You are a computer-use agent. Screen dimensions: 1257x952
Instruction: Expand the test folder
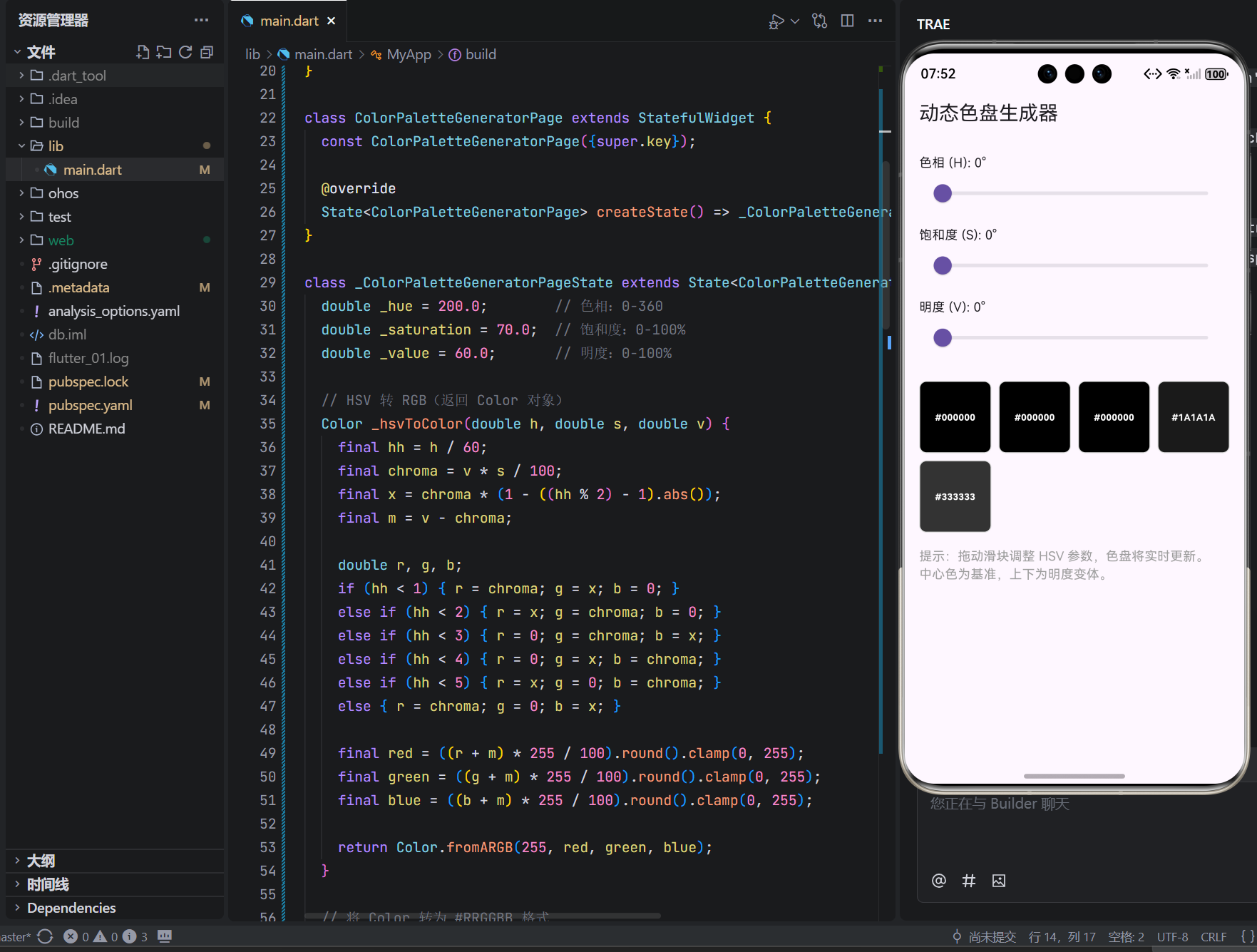114,217
